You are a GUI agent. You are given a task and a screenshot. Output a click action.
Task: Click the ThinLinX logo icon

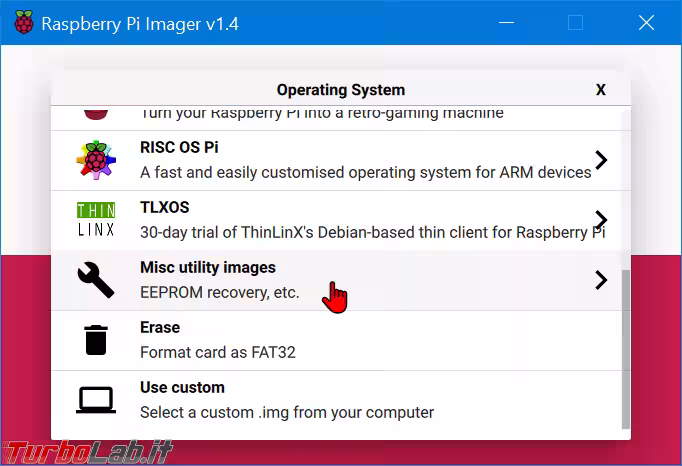click(x=96, y=220)
